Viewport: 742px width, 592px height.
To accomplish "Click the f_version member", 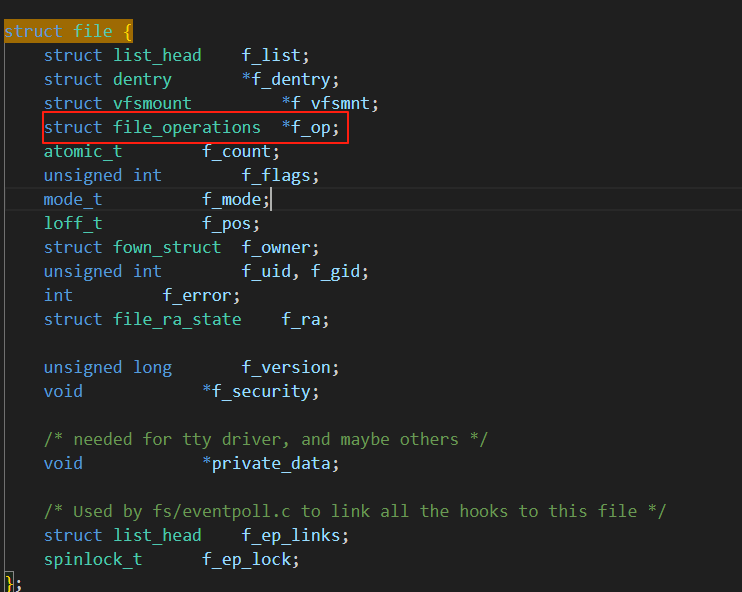I will [x=286, y=367].
